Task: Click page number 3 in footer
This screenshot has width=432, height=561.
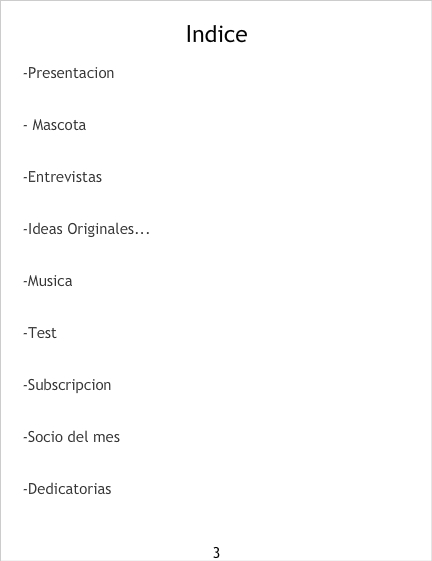Action: [216, 552]
